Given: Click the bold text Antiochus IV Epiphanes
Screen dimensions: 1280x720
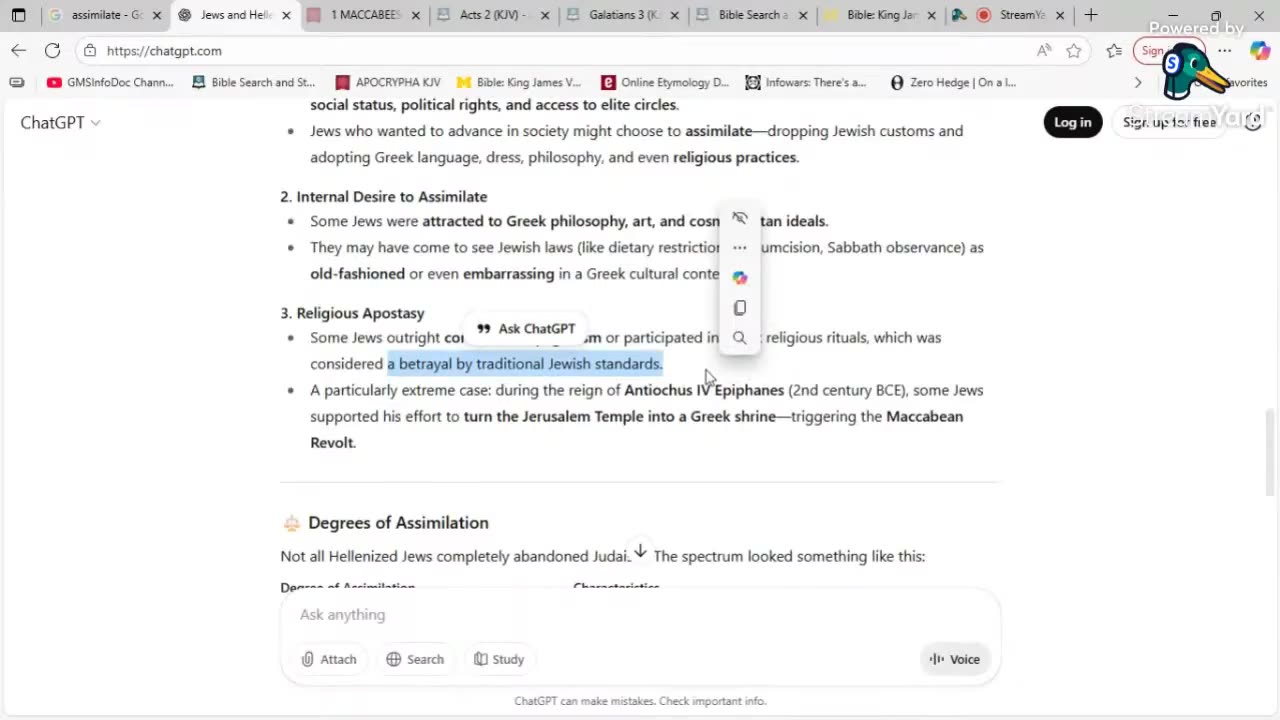Looking at the screenshot, I should click(704, 390).
